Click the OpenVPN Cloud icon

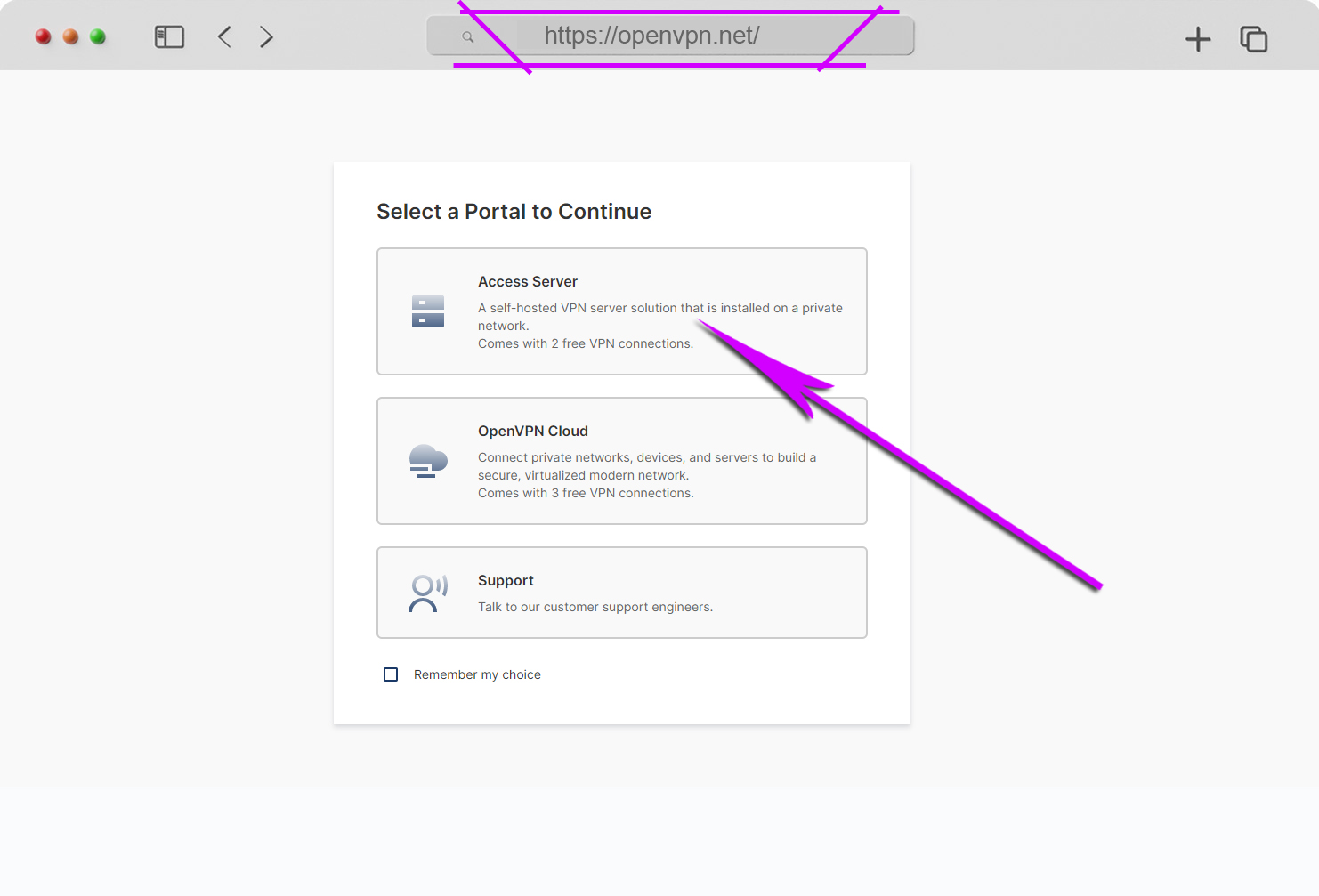click(x=428, y=461)
